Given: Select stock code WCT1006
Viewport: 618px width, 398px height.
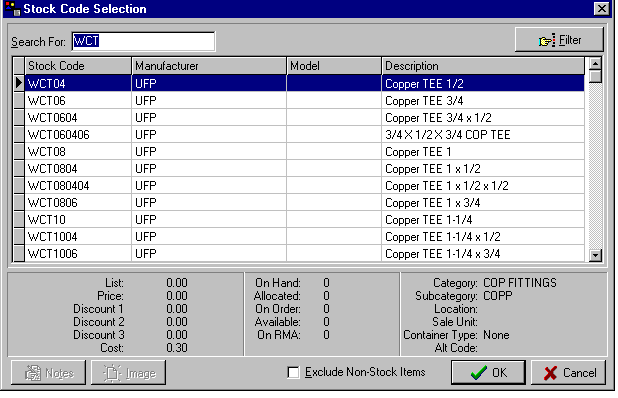Looking at the screenshot, I should coord(52,253).
